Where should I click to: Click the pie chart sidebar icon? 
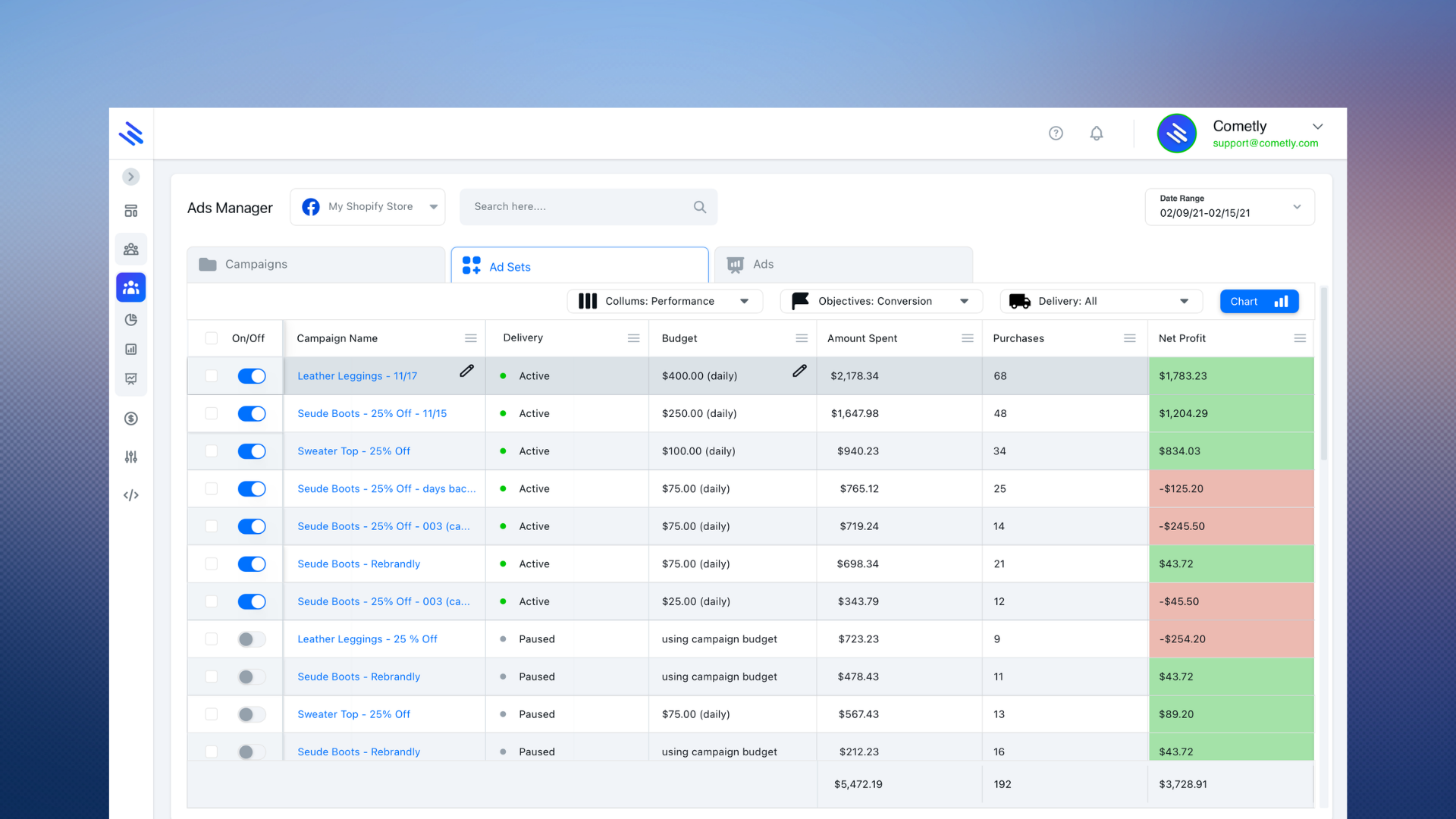131,320
